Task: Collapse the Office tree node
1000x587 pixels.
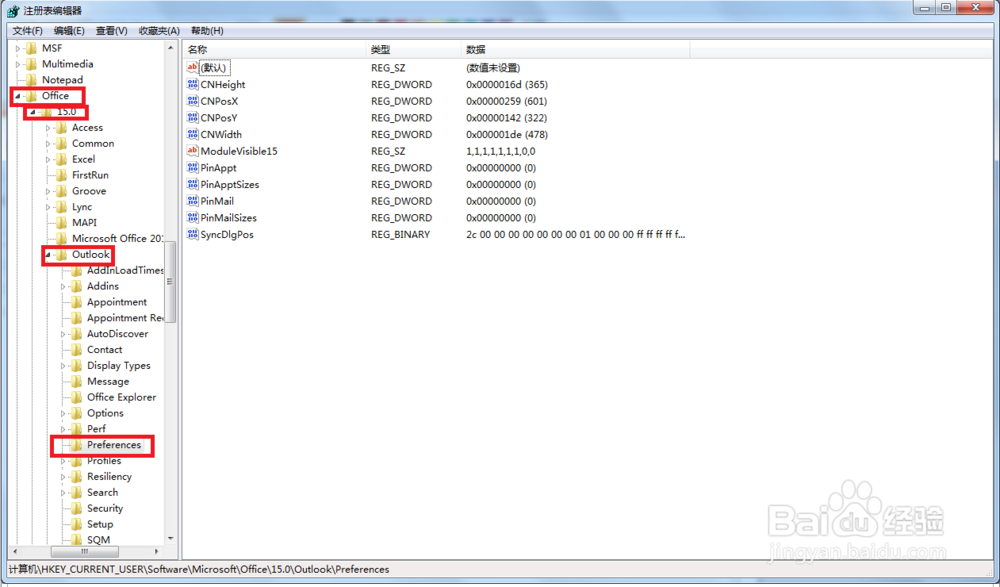Action: pos(18,96)
